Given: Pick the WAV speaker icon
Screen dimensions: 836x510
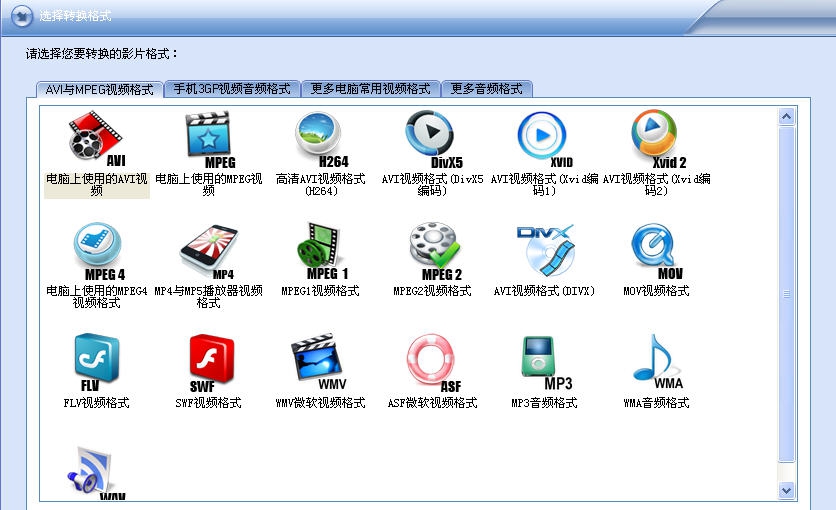Looking at the screenshot, I should [95, 473].
